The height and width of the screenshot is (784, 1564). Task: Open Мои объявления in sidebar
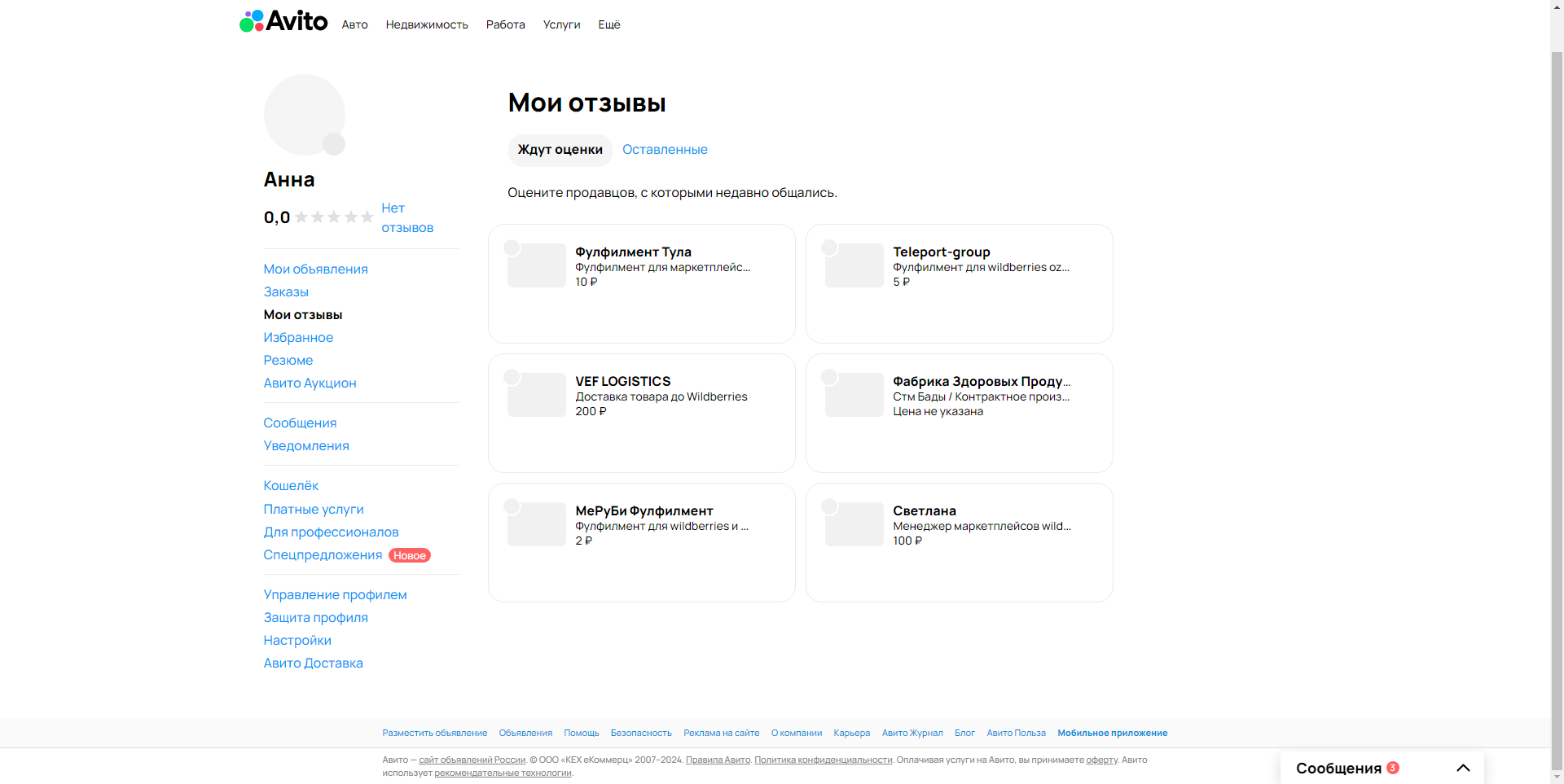316,269
